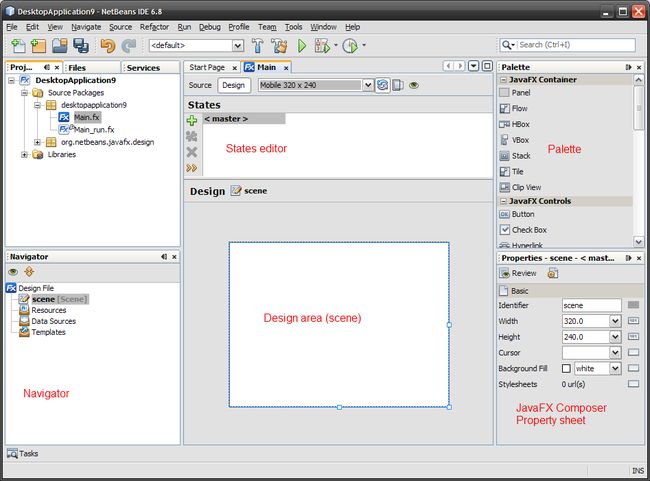Open the Cursor dropdown
This screenshot has width=650, height=481.
[615, 352]
